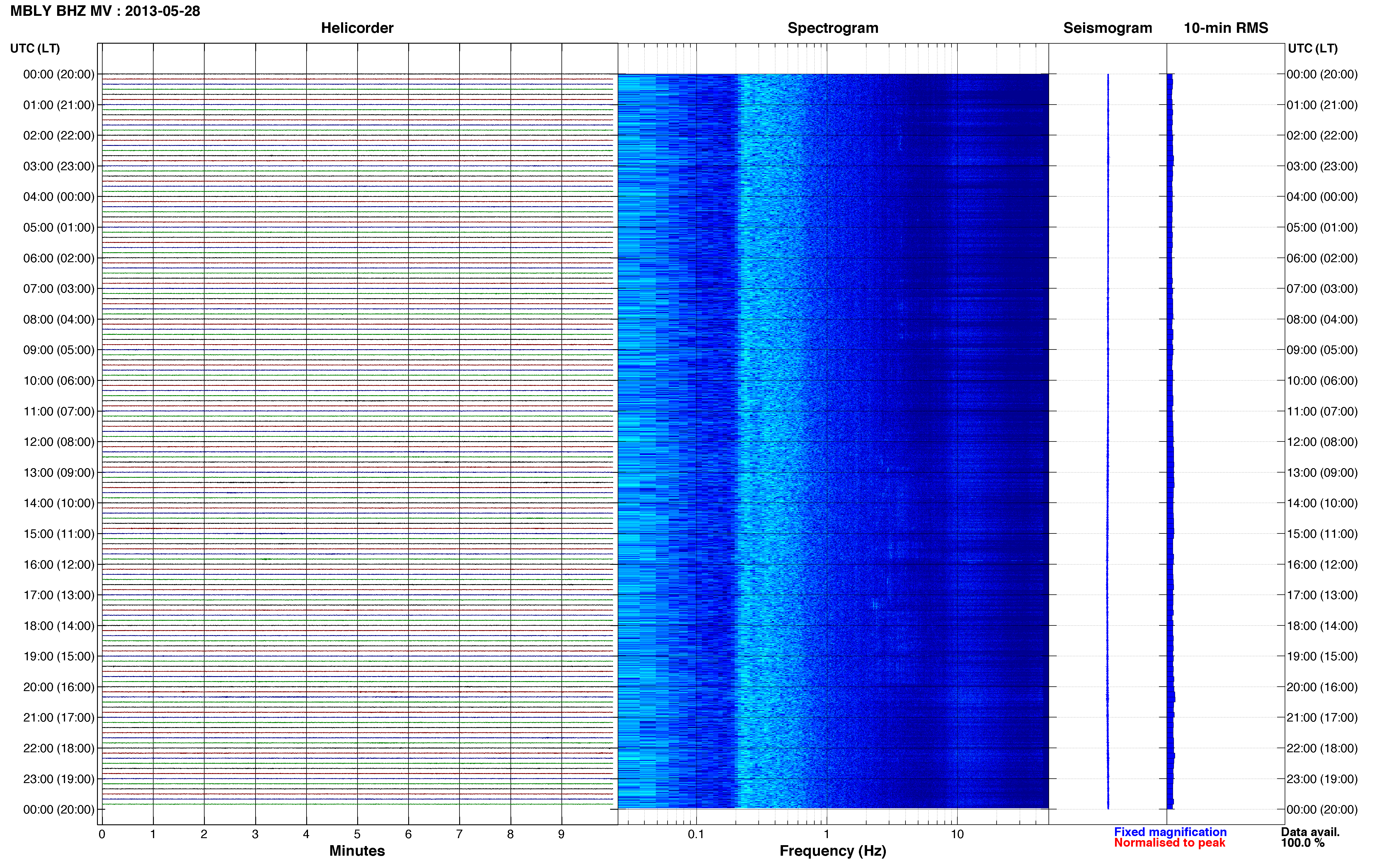Screen dimensions: 1389x868
Task: Click left time label '19:00 (15:00)'
Action: tap(59, 656)
